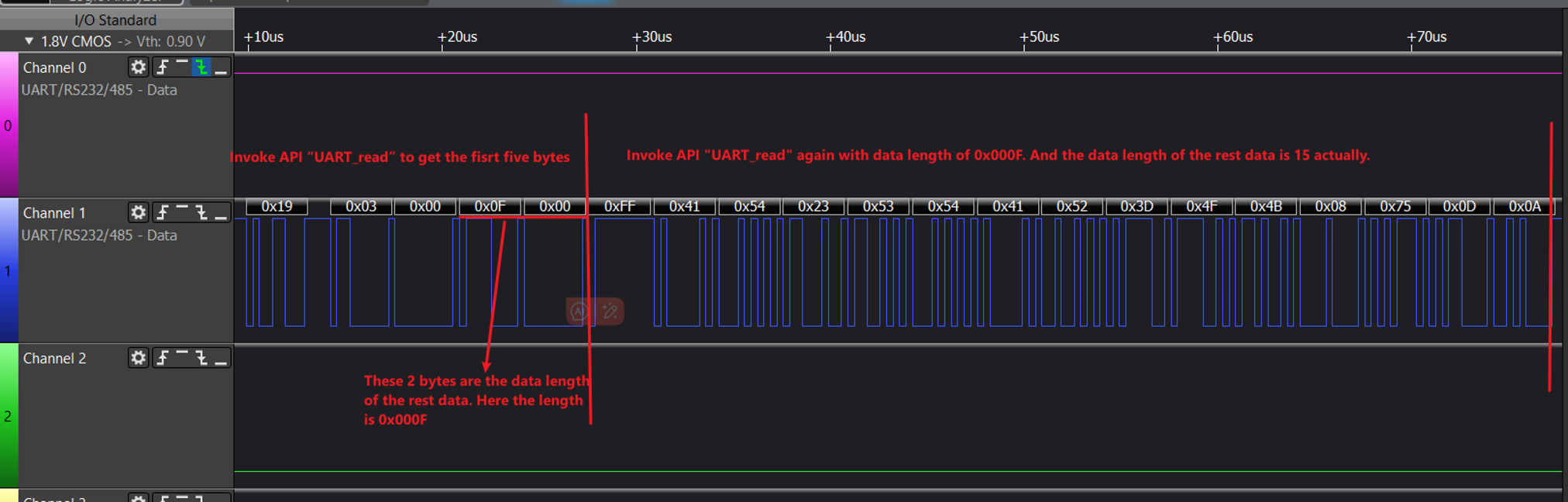Select decoded byte 0x52

click(1072, 206)
